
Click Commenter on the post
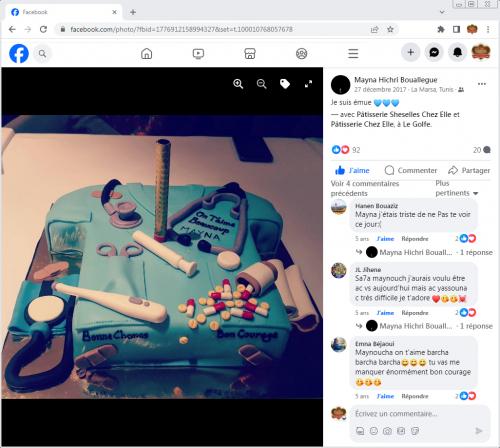(x=411, y=170)
